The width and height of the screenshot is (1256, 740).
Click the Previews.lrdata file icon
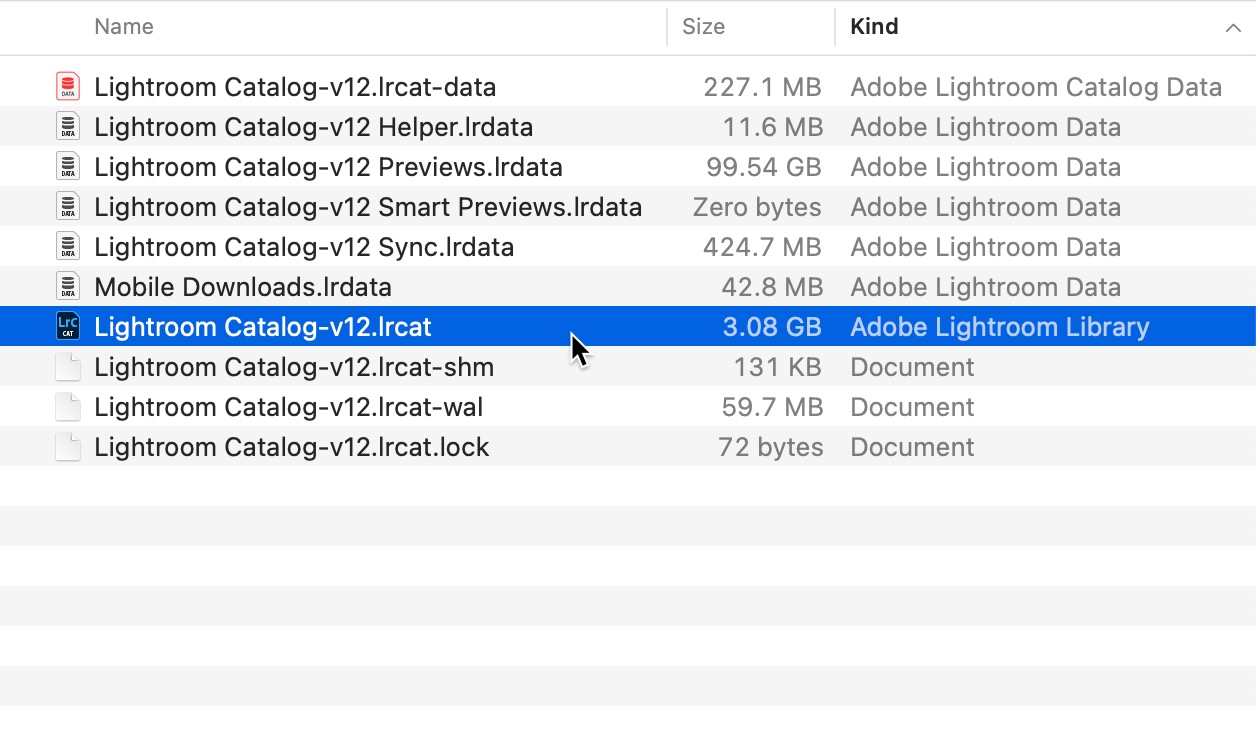click(67, 166)
